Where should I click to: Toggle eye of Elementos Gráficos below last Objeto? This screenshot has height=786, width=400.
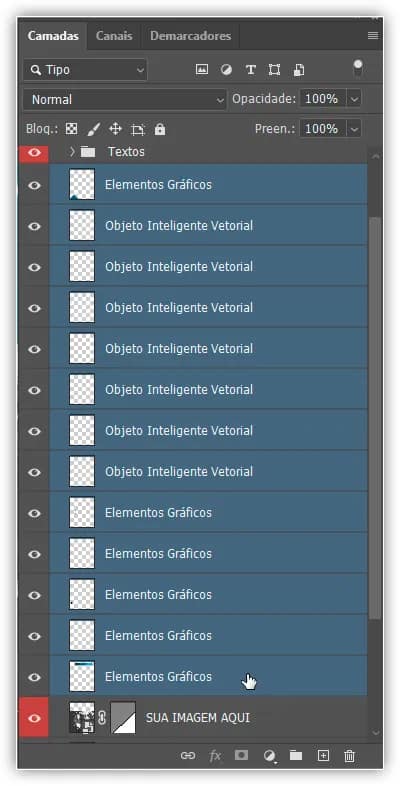(x=34, y=513)
